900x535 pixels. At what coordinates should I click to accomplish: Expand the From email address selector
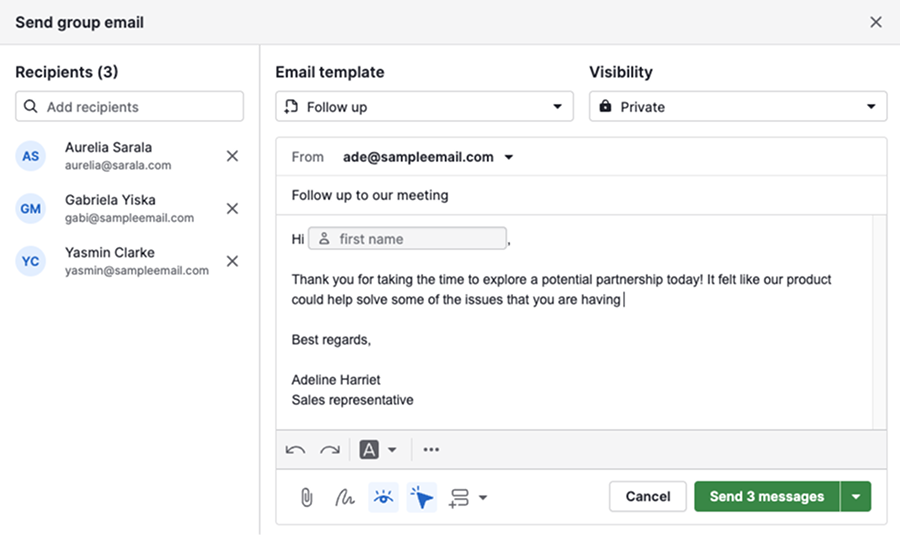point(508,157)
